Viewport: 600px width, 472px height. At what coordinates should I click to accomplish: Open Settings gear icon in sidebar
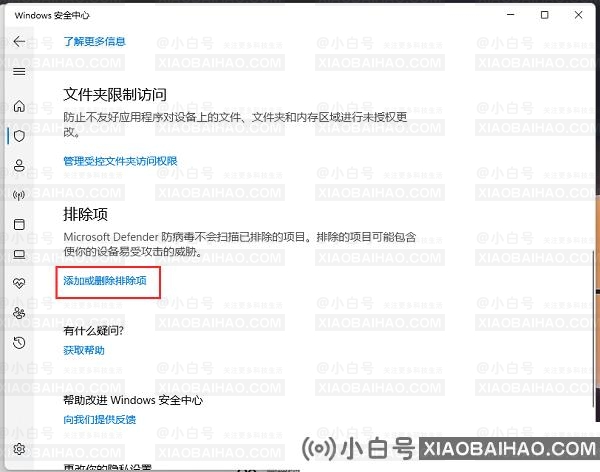(19, 449)
